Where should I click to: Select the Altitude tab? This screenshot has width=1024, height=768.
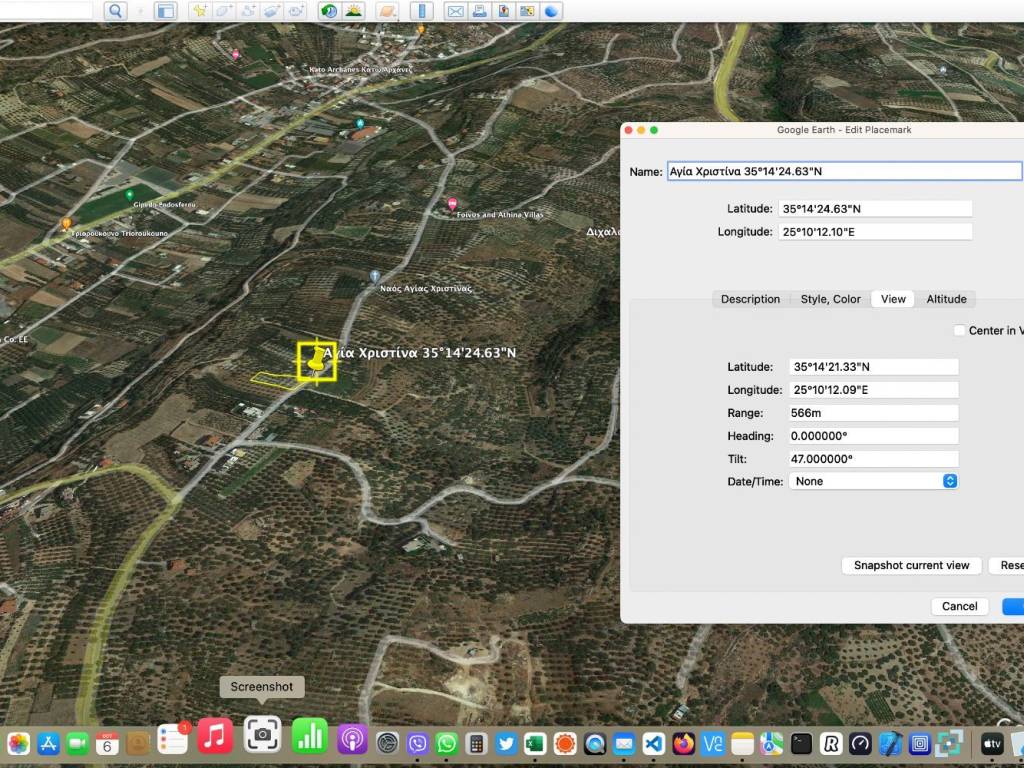pos(946,299)
